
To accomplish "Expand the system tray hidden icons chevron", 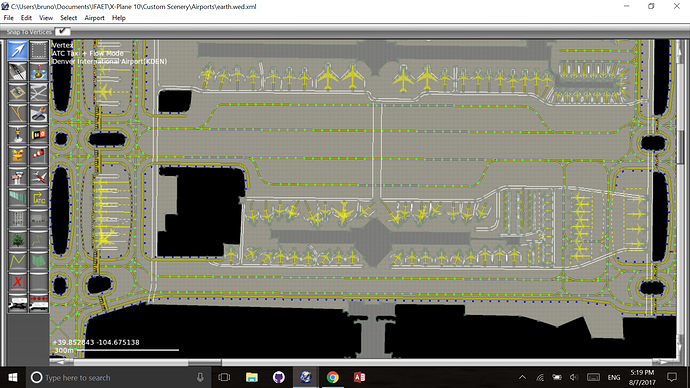I will coord(522,377).
